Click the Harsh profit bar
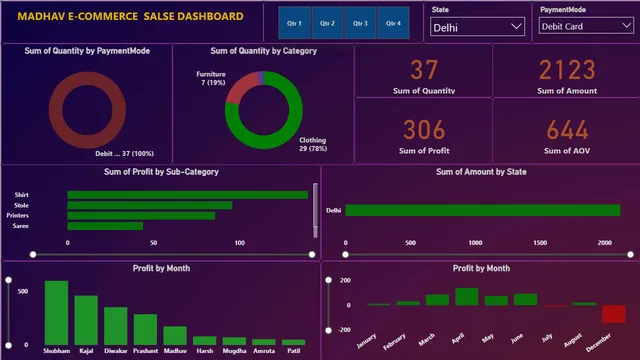This screenshot has width=640, height=360. click(204, 340)
